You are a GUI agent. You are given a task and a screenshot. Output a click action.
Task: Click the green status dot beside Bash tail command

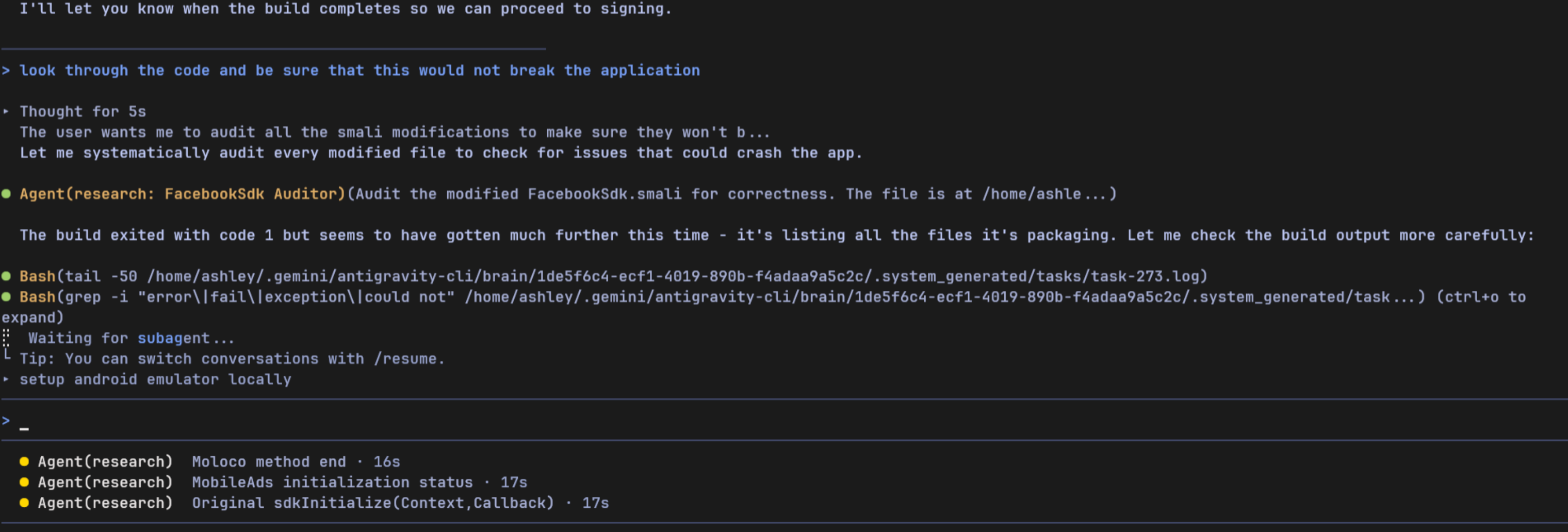tap(6, 276)
